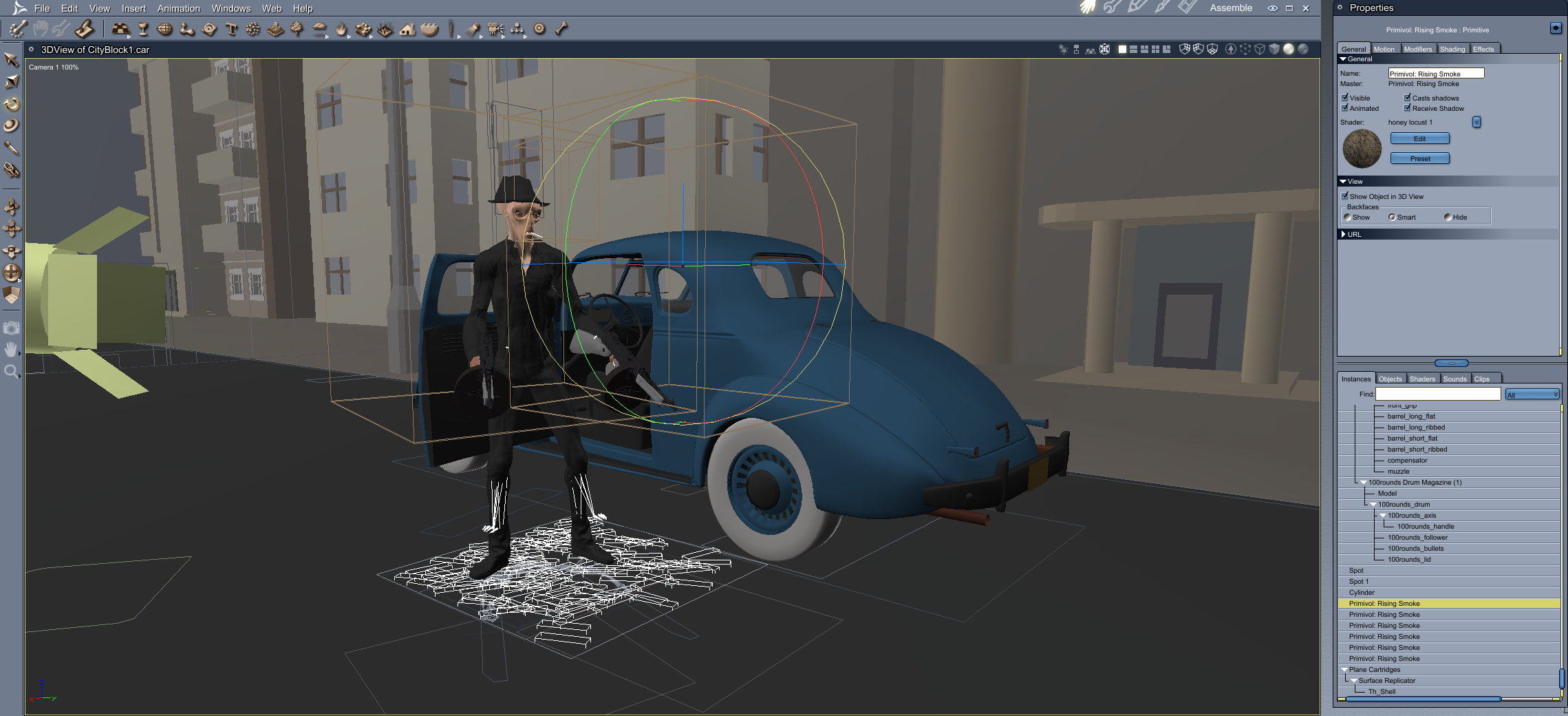
Task: Pick the sphere primitive tool
Action: [165, 29]
